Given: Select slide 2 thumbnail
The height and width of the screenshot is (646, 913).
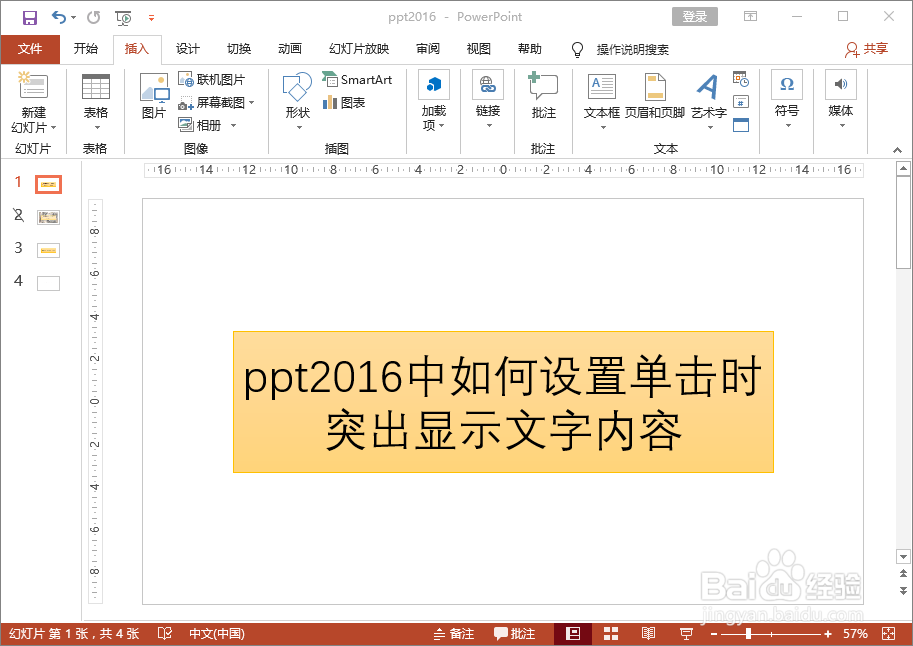Looking at the screenshot, I should pyautogui.click(x=48, y=218).
